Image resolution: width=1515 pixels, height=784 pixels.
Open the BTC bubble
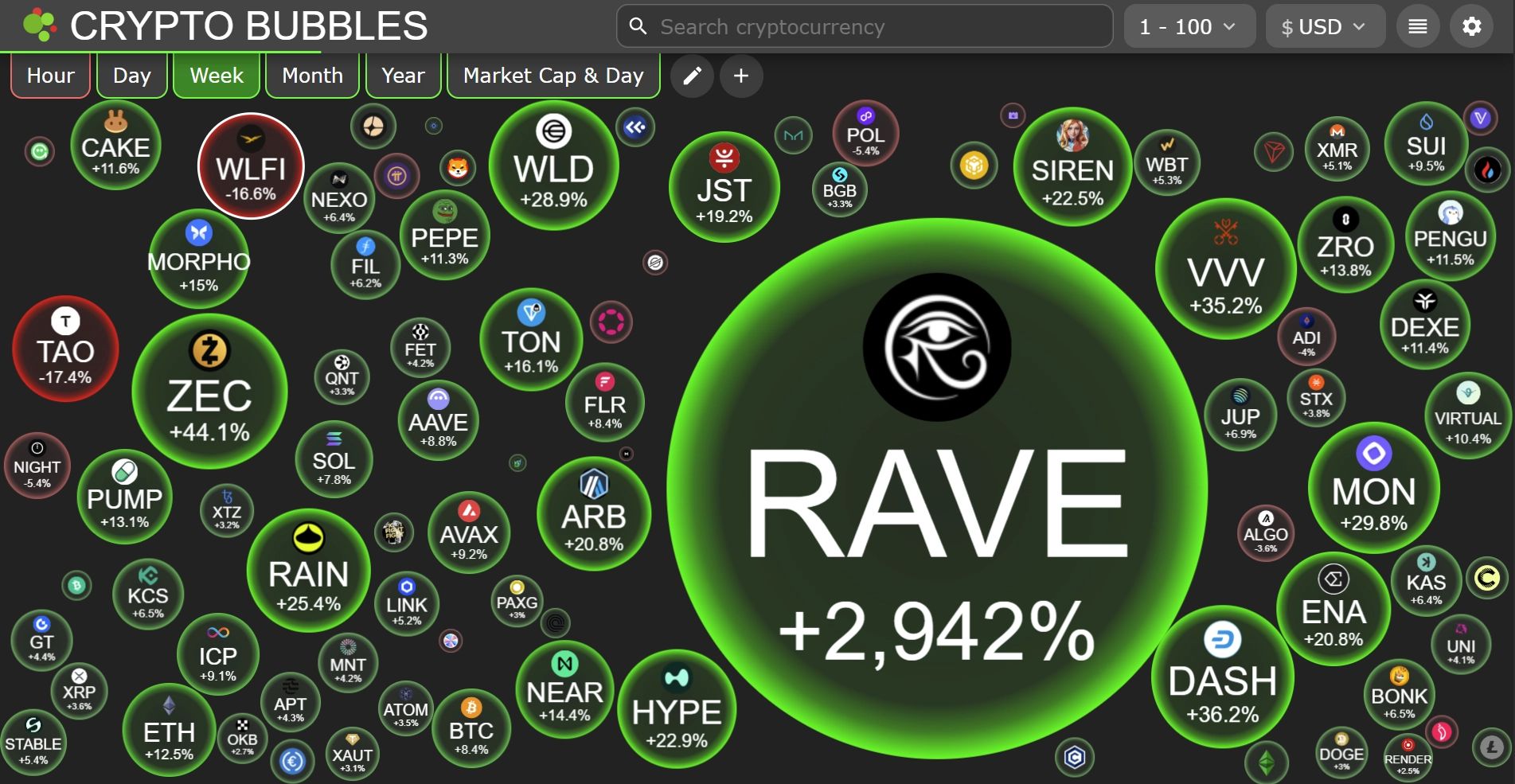pyautogui.click(x=471, y=727)
